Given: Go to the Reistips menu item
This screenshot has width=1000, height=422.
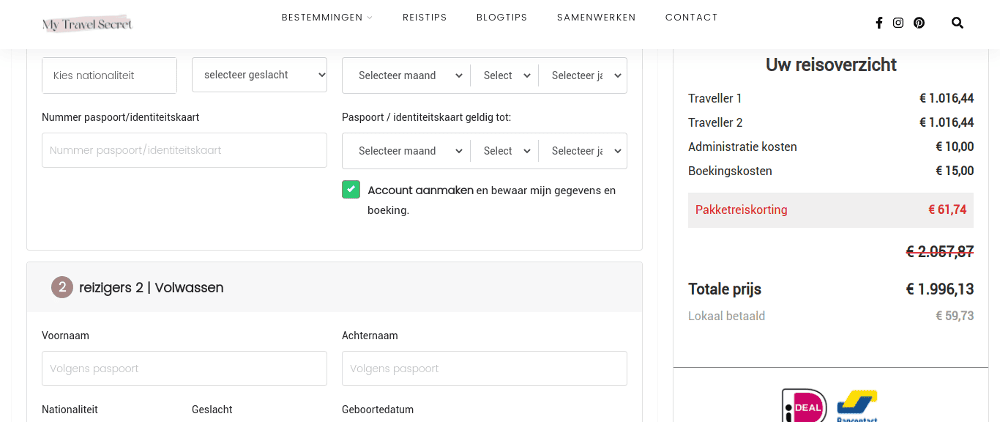Looking at the screenshot, I should tap(424, 18).
